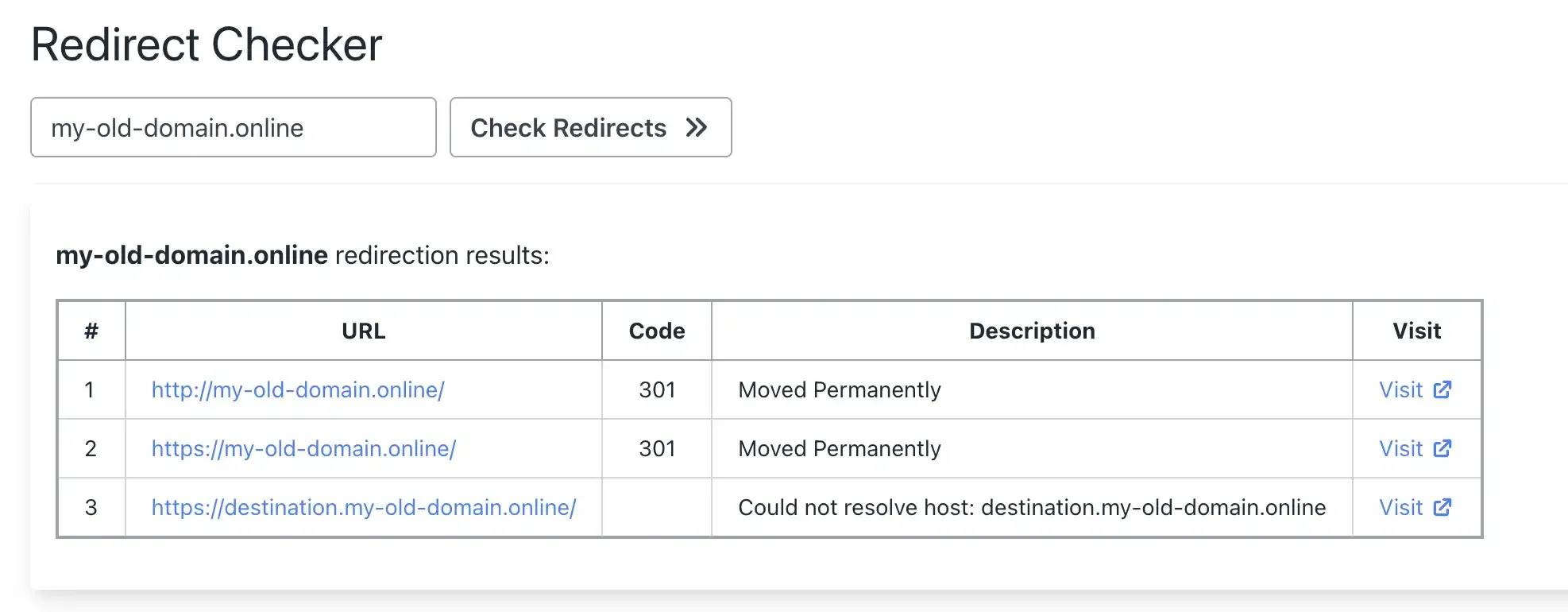Click the external link icon beside last Visit label
Screen dimensions: 1568x612
(x=1443, y=507)
